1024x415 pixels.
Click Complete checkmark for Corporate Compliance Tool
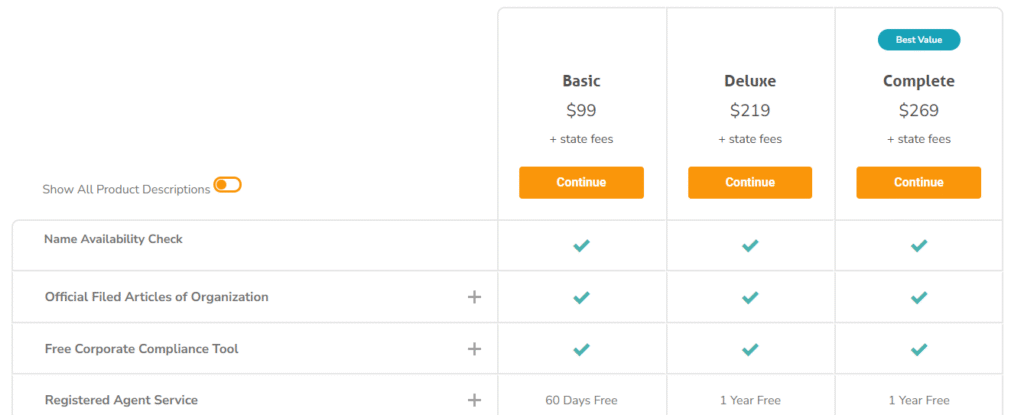[x=918, y=349]
